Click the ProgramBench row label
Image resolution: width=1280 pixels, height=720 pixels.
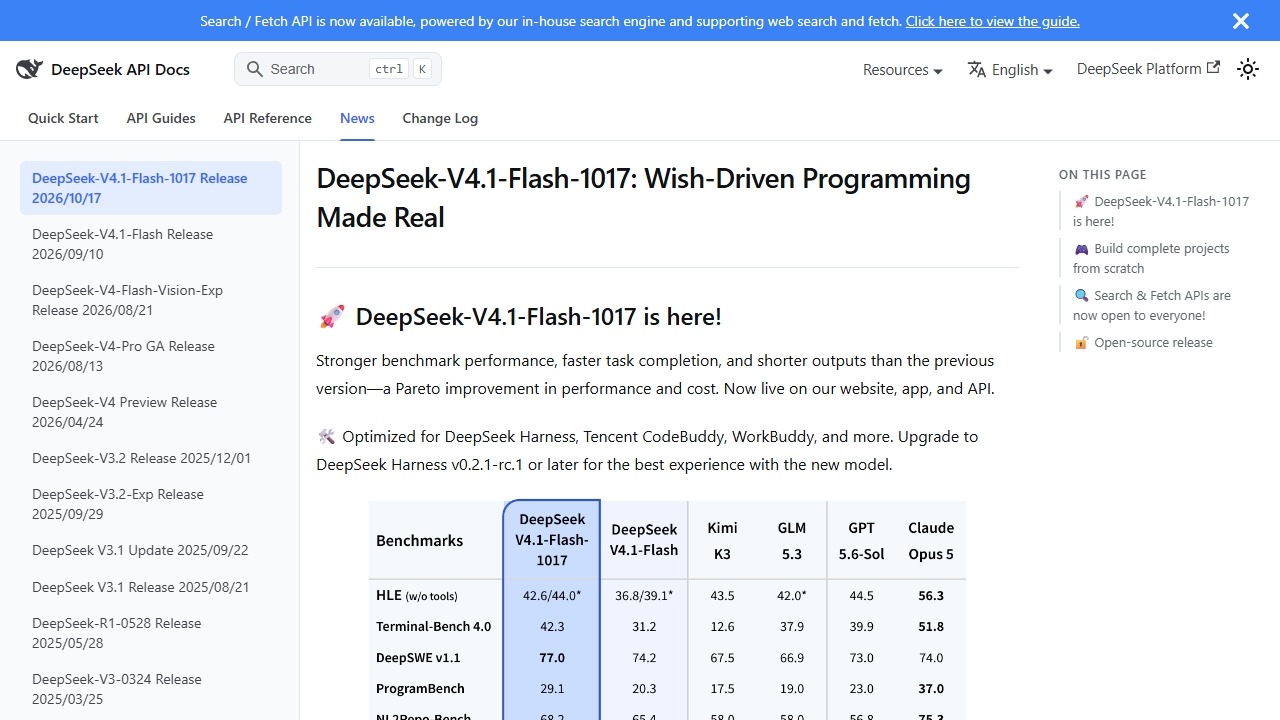[x=420, y=688]
